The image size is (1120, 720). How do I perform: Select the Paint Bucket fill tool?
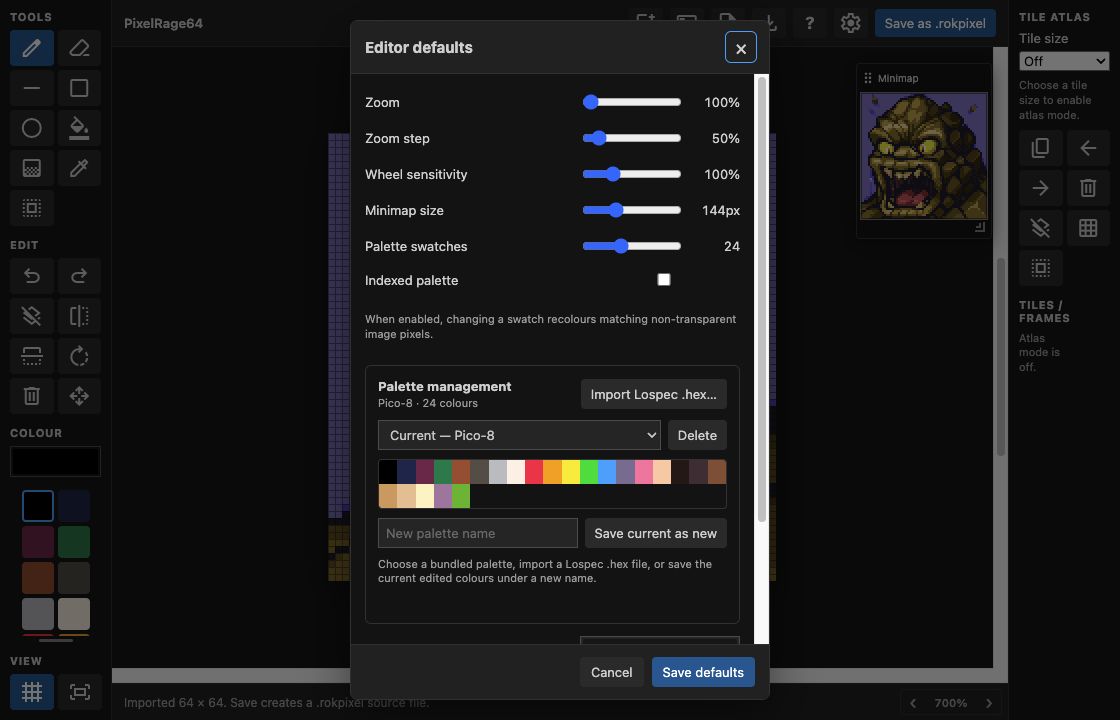coord(79,128)
